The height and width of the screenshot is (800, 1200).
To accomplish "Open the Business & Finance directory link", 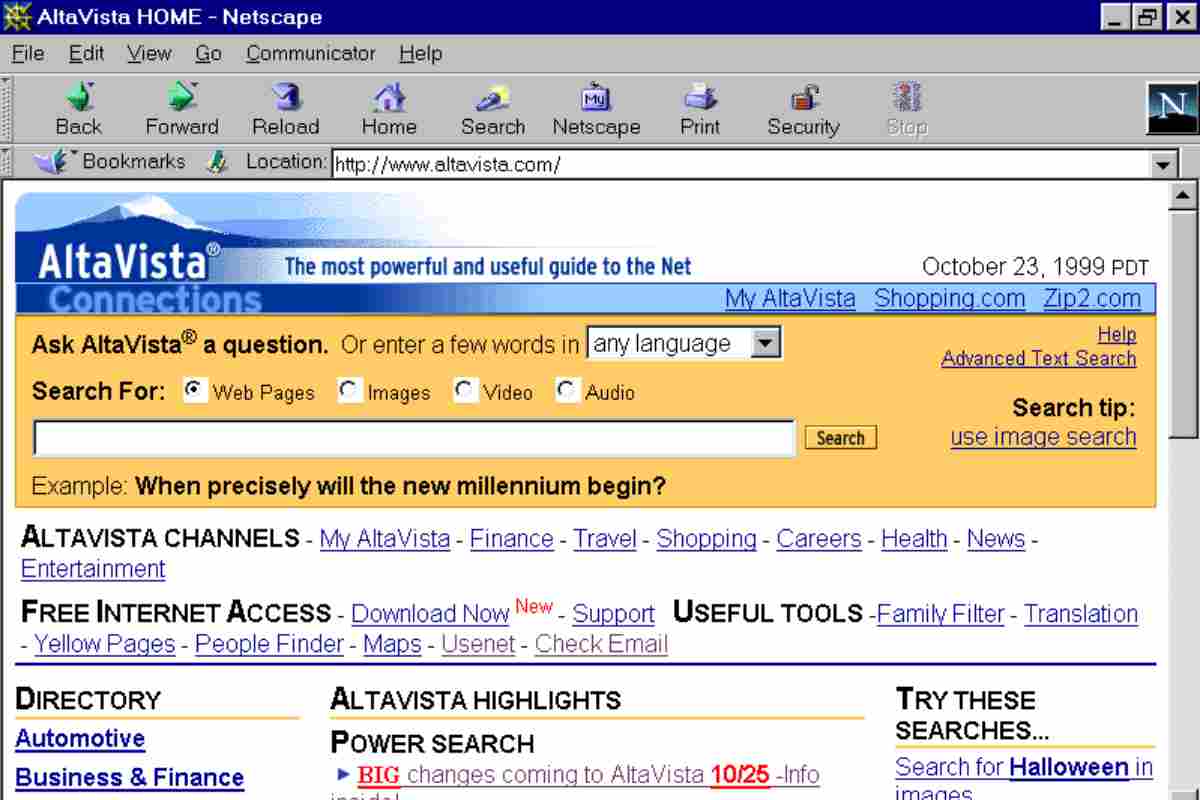I will (129, 777).
